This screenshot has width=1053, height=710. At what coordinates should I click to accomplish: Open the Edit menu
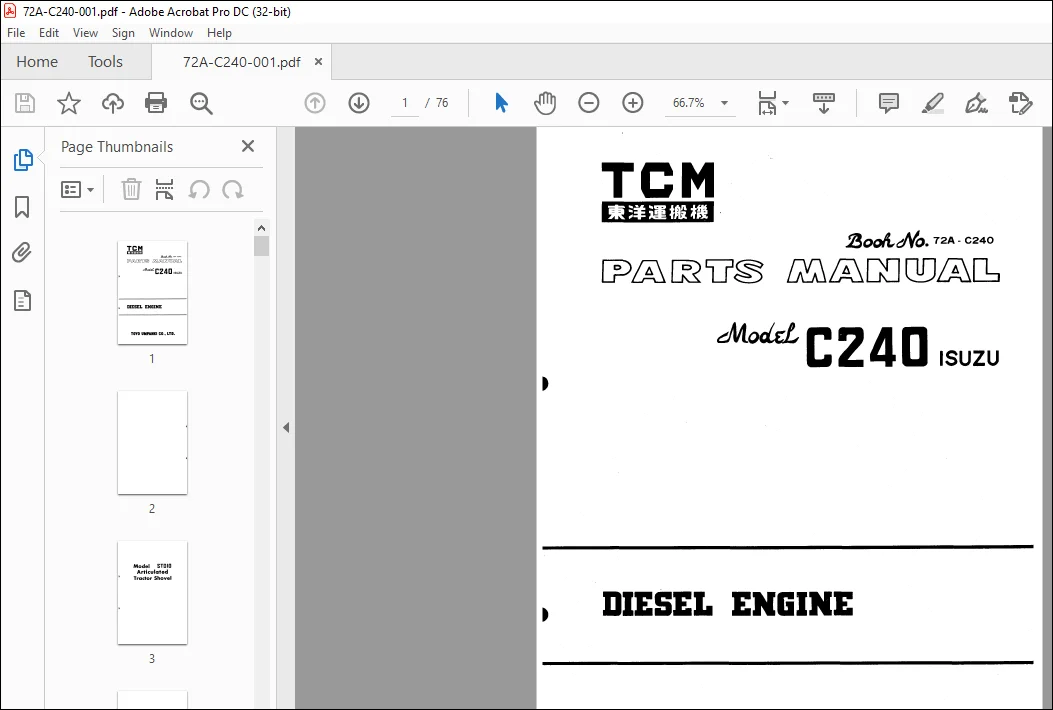[49, 33]
